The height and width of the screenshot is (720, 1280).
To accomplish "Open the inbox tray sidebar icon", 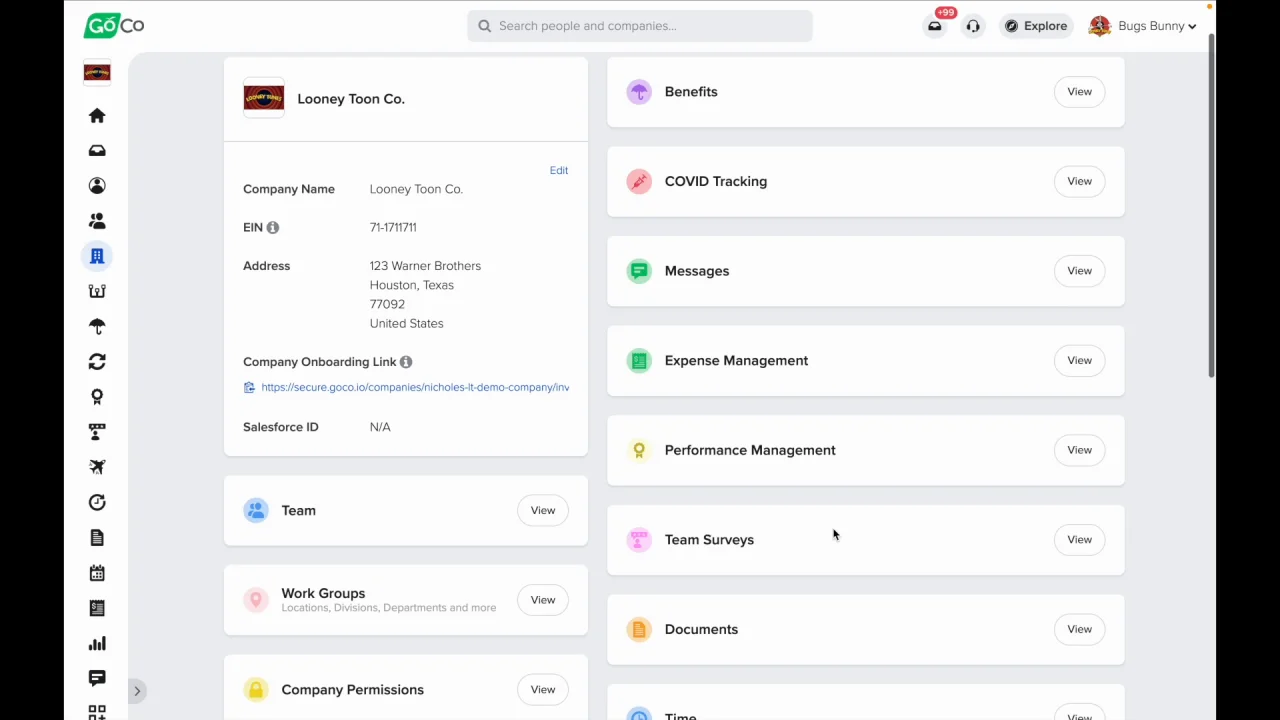I will tap(97, 151).
